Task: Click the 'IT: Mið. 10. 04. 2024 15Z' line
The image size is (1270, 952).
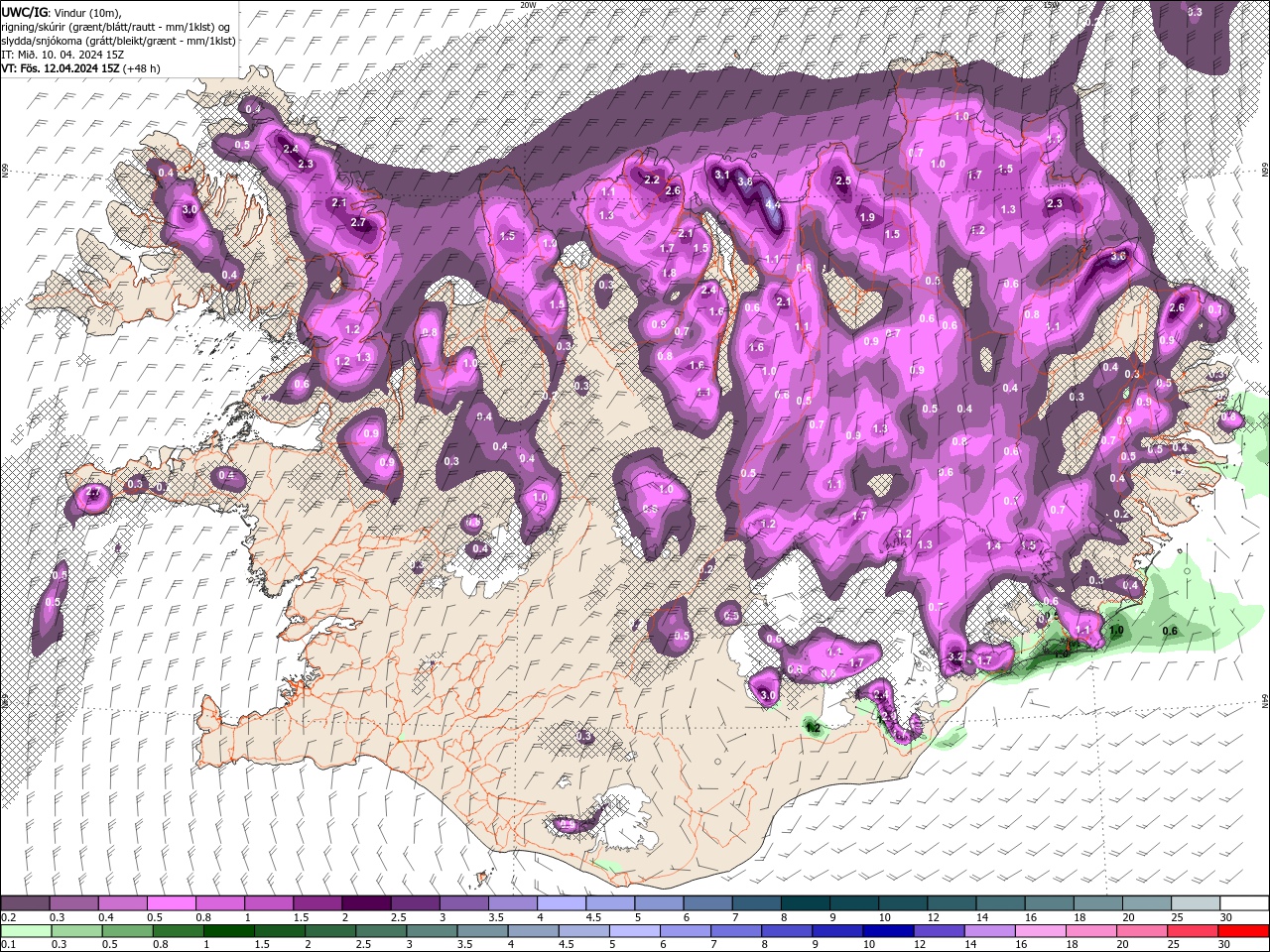Action: pos(62,55)
